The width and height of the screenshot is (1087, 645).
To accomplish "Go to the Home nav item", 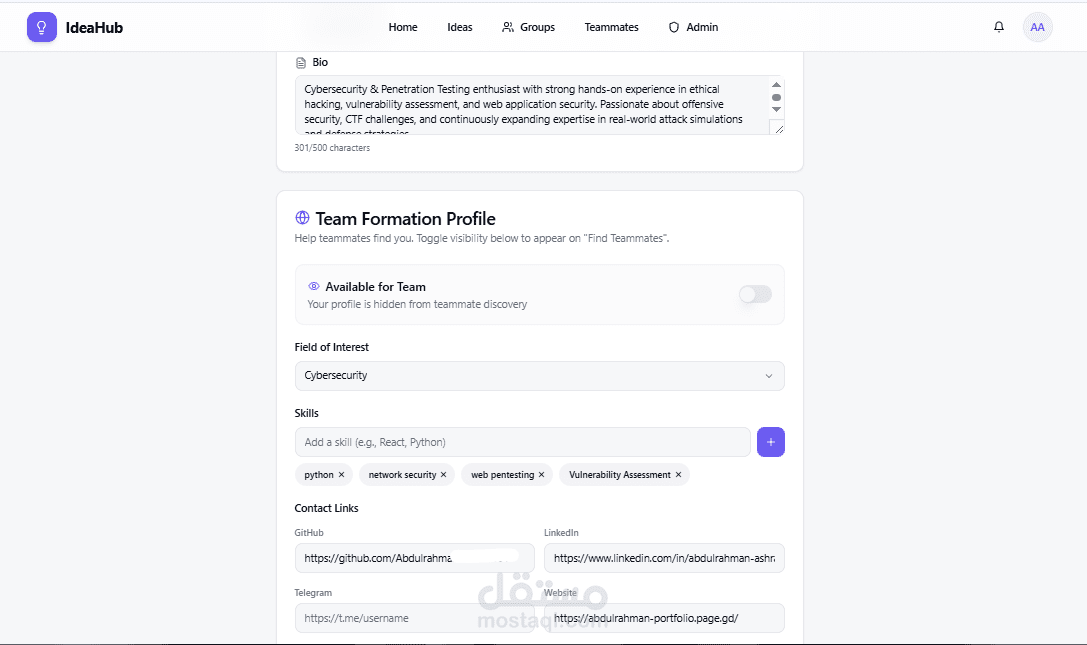I will 403,27.
